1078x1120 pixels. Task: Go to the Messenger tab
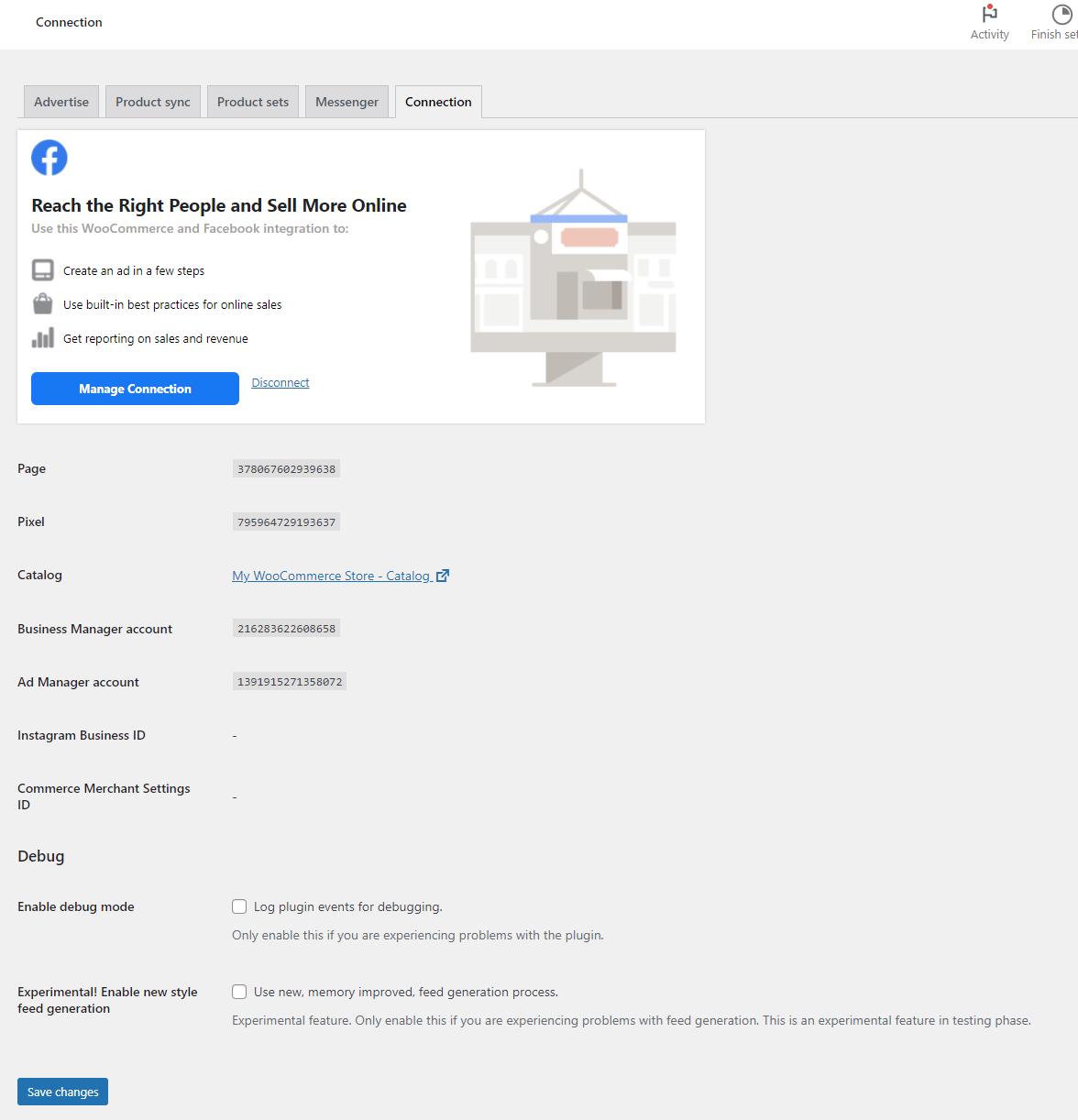346,102
